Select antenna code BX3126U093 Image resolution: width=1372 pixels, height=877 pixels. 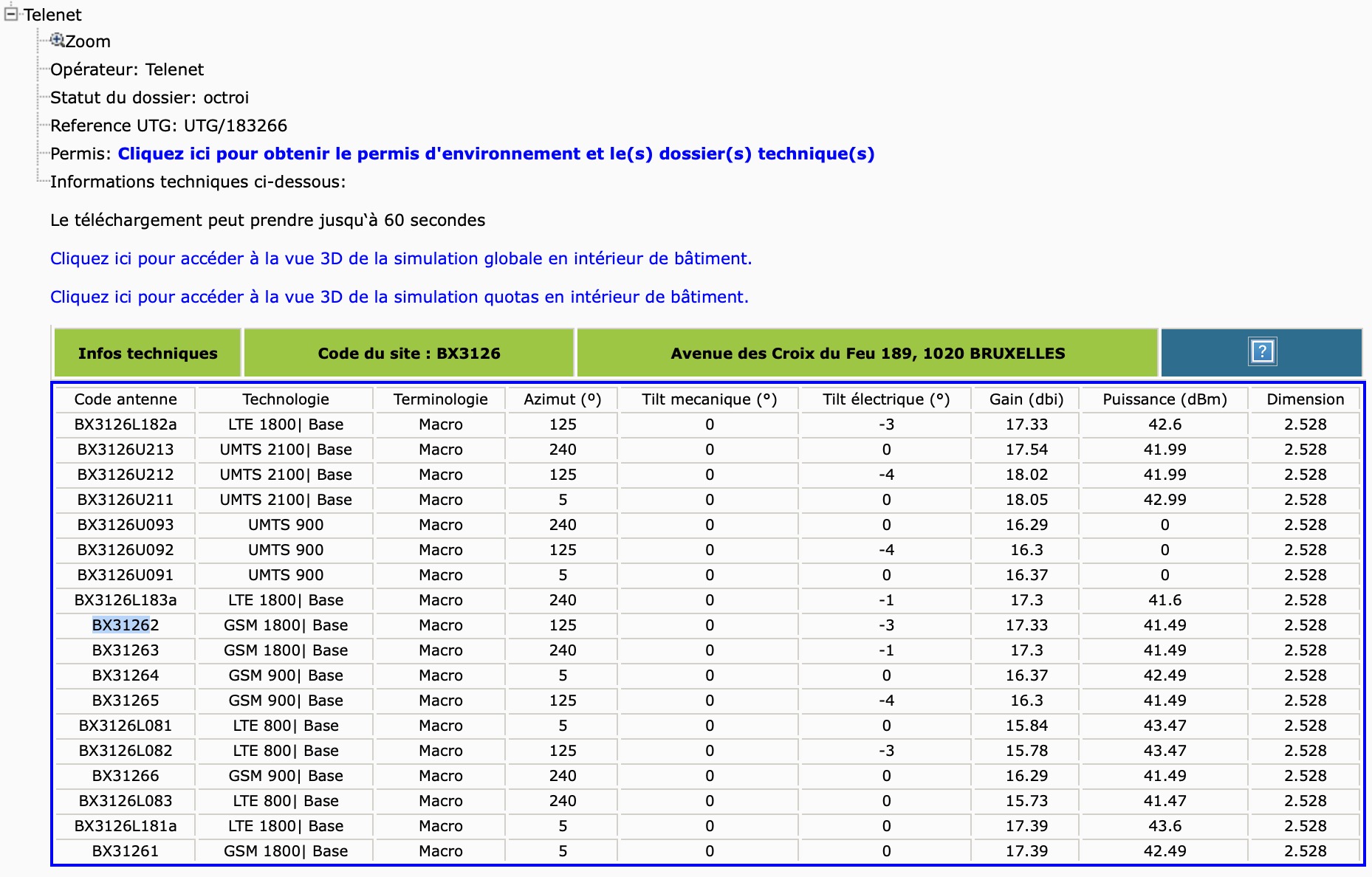click(x=126, y=525)
